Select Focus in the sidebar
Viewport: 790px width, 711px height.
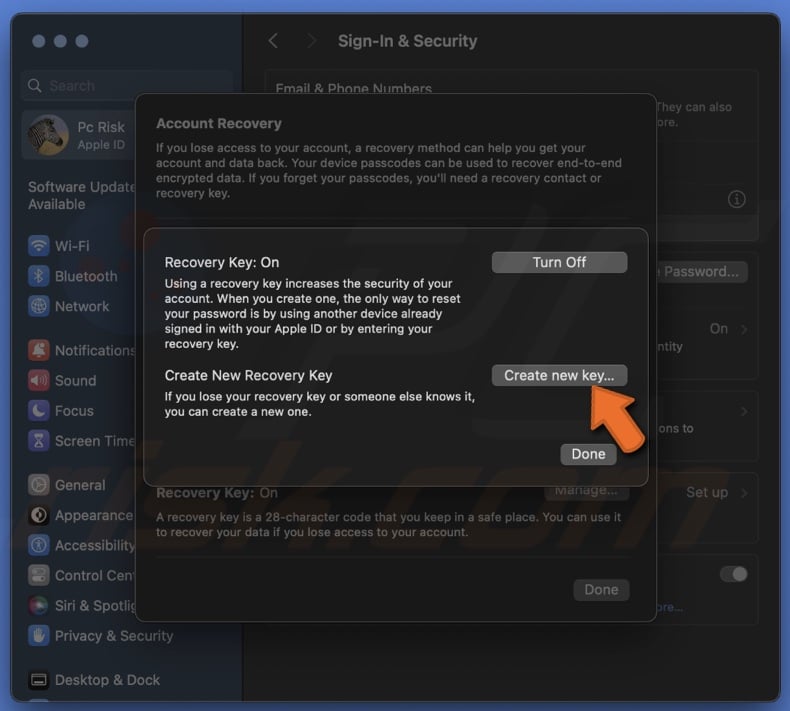coord(74,411)
